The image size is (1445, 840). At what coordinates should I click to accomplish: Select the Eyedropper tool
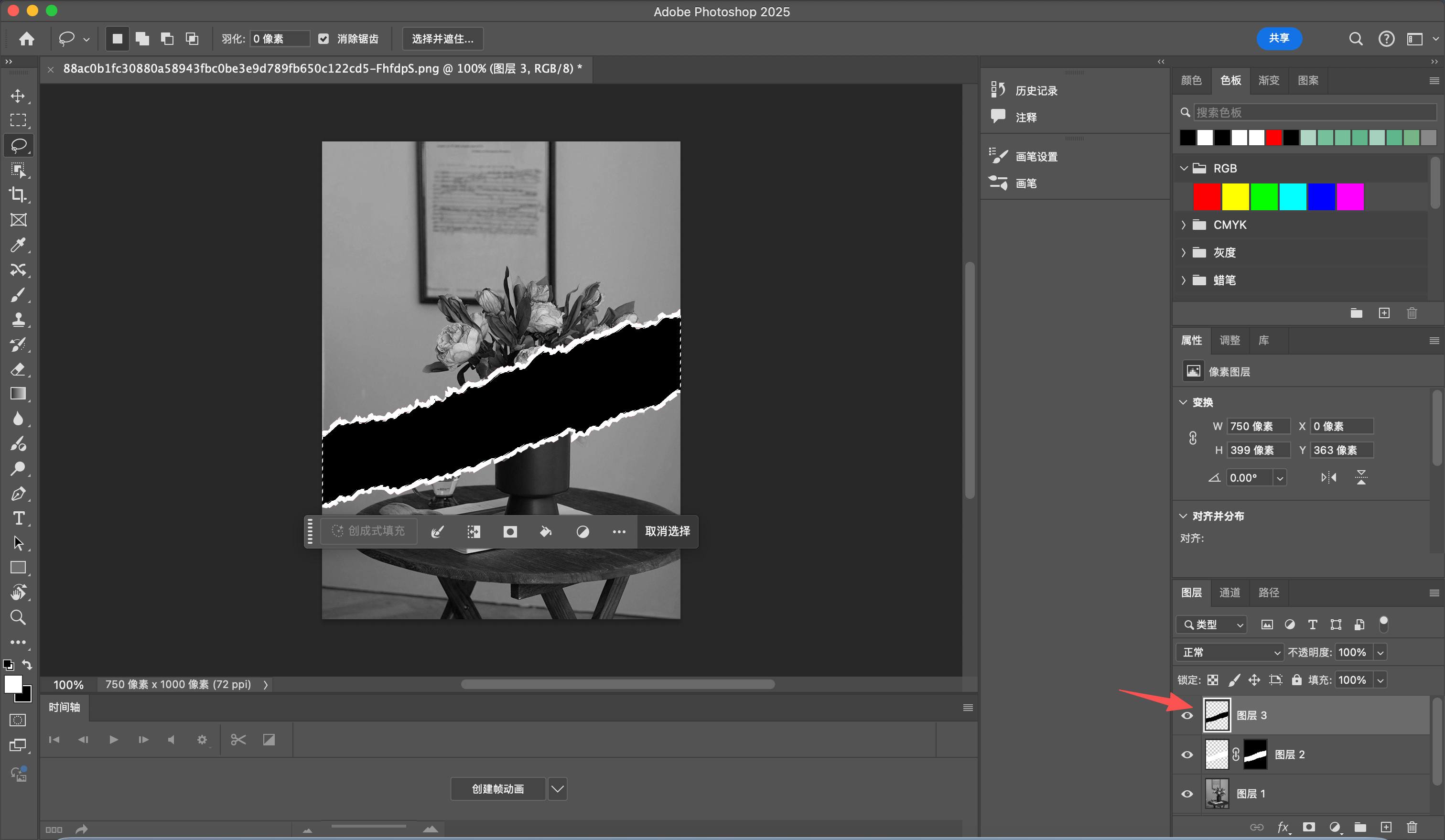[x=18, y=245]
